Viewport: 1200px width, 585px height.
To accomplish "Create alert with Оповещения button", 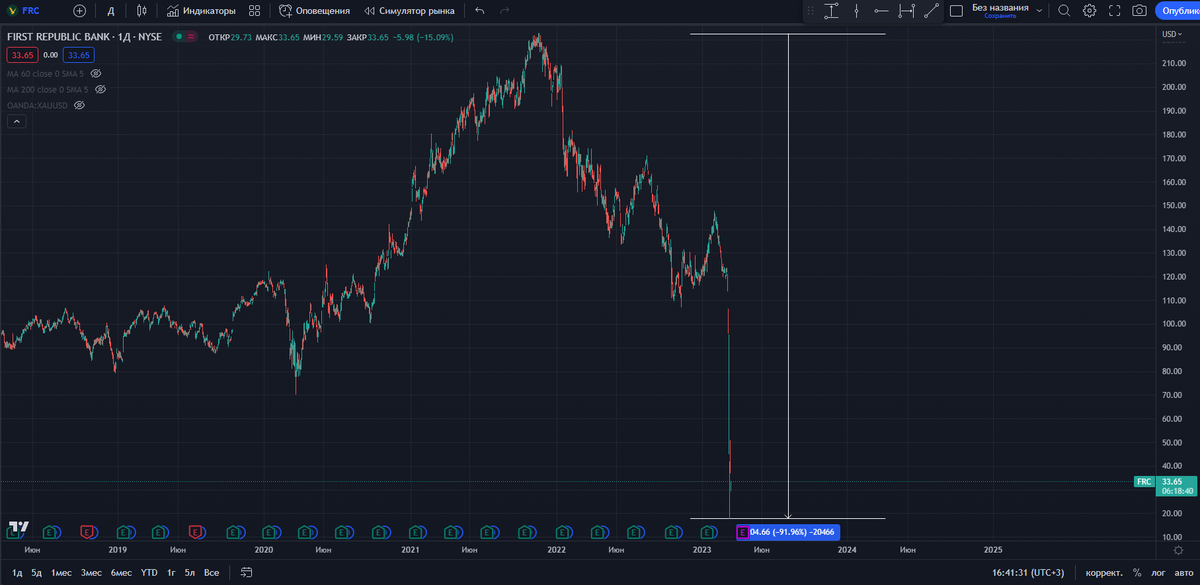I will click(x=314, y=11).
